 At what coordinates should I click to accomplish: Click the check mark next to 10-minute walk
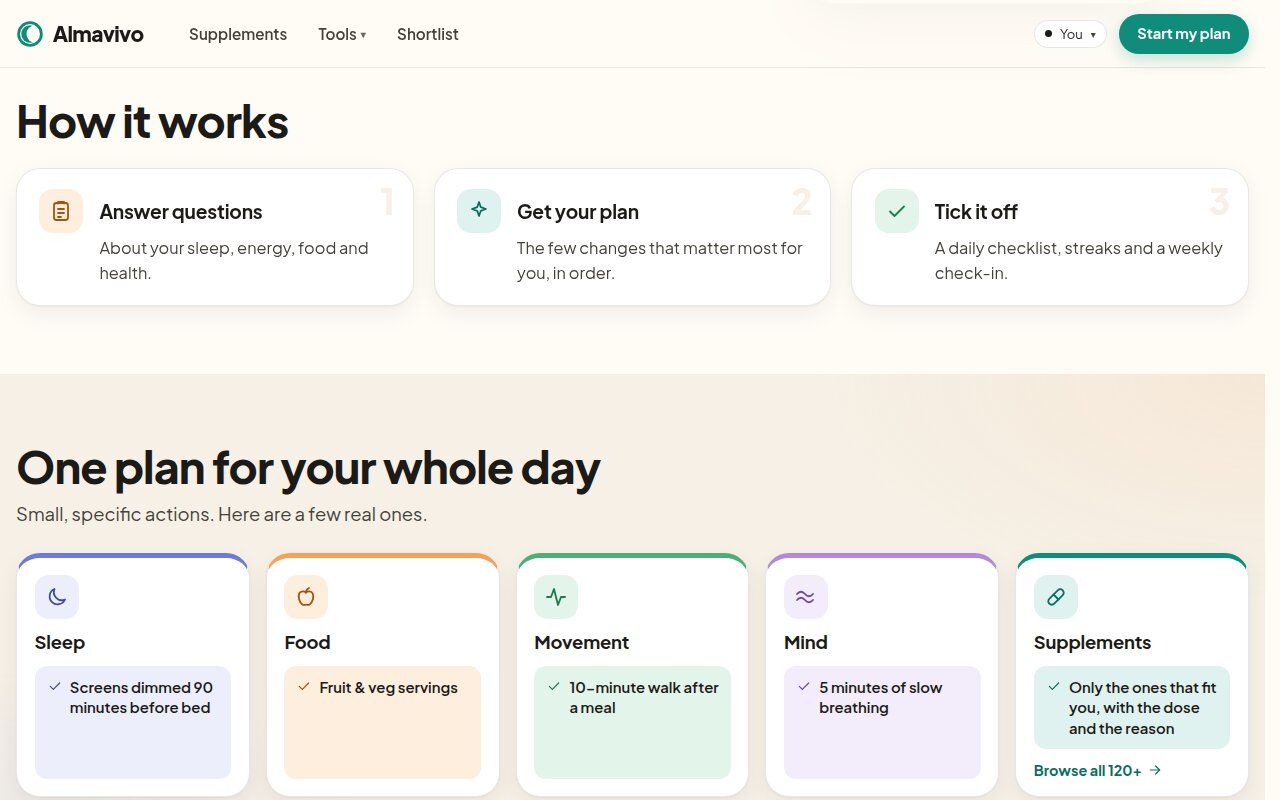(554, 687)
